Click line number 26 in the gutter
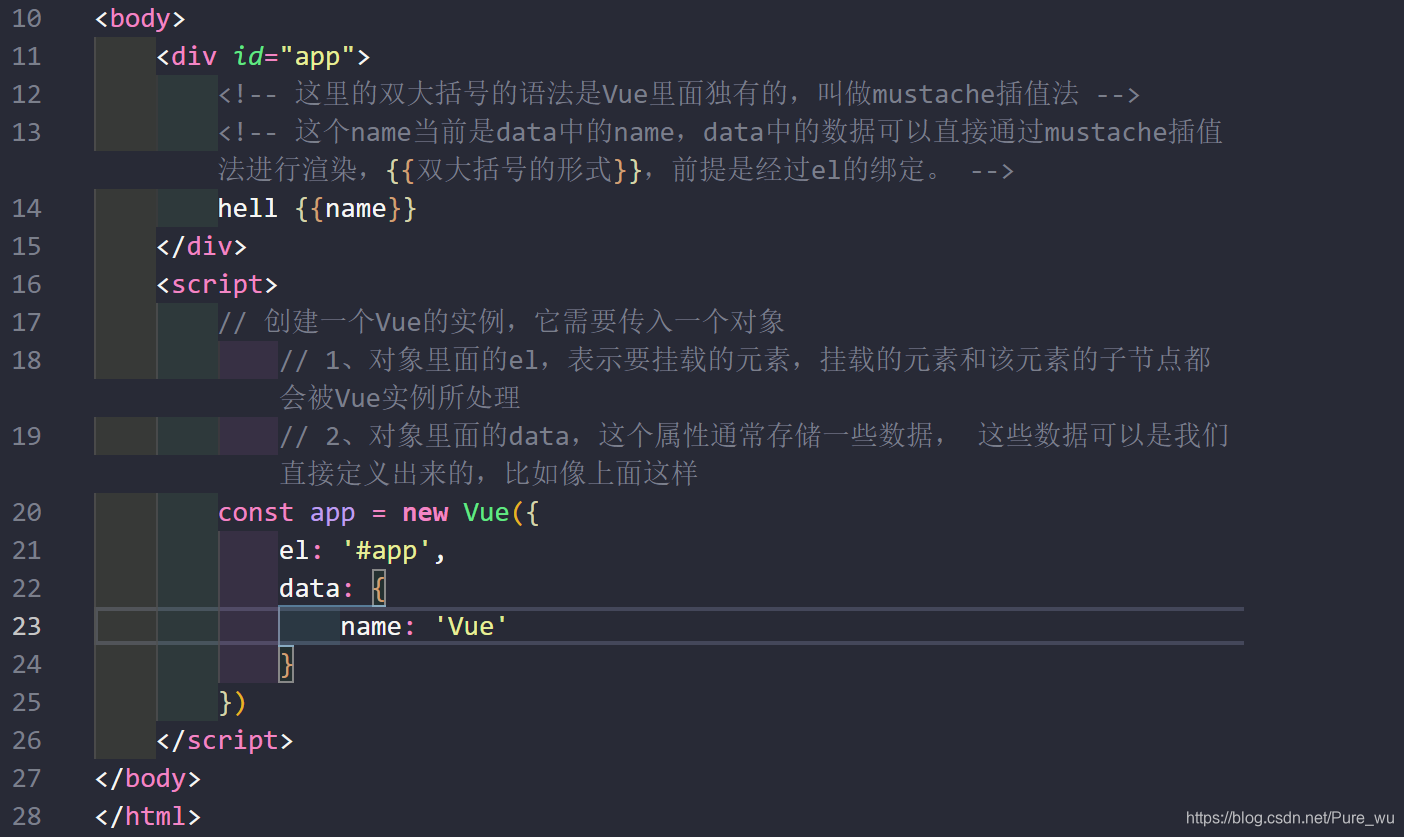Screen dimensions: 1404x837 (x=27, y=740)
